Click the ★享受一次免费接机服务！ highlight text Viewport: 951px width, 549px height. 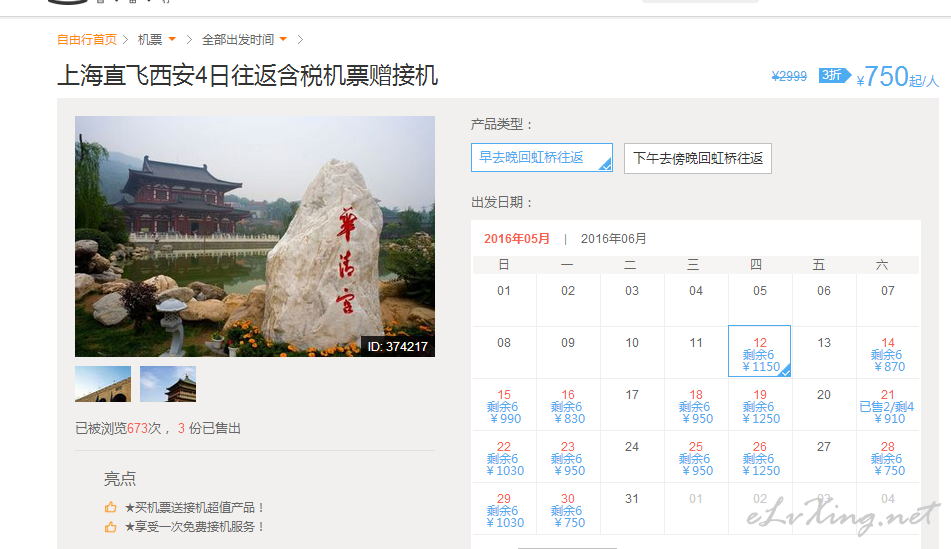pos(195,527)
